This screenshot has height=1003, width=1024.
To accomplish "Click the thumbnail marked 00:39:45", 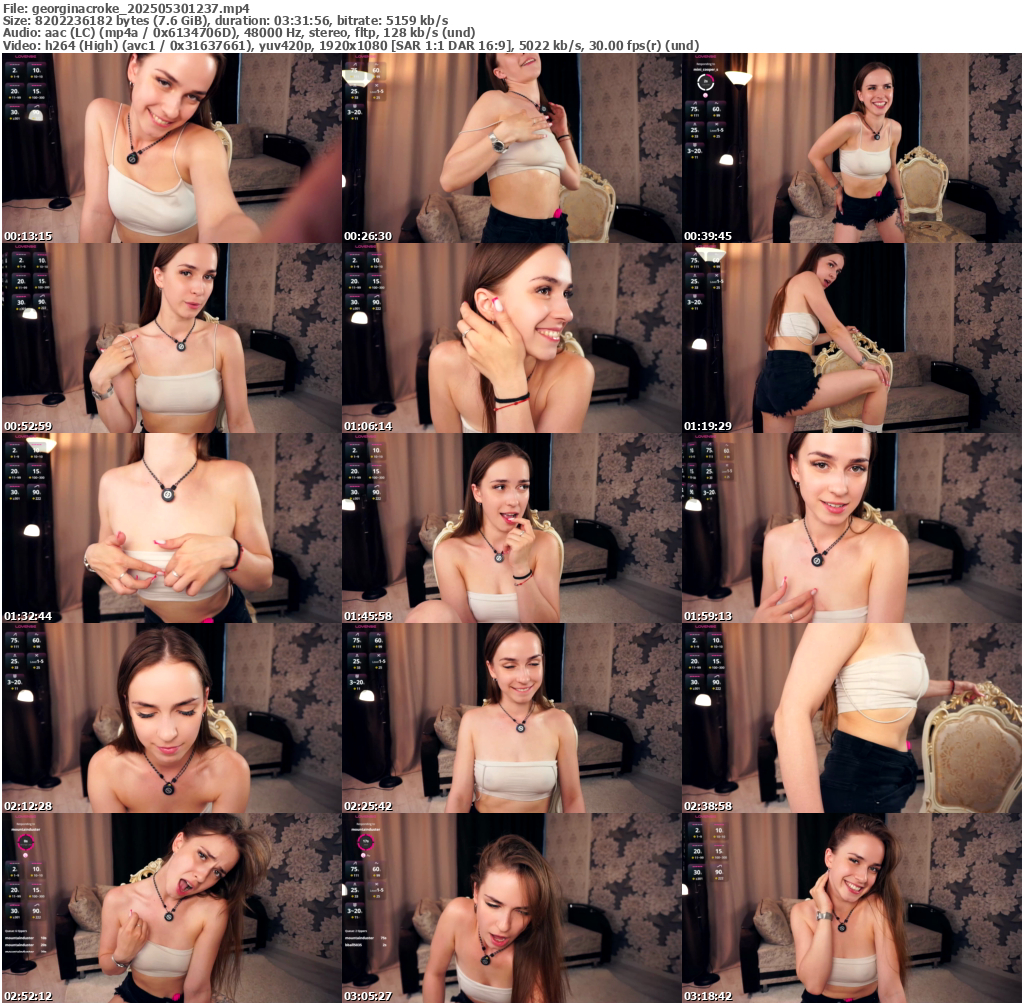I will (x=851, y=148).
